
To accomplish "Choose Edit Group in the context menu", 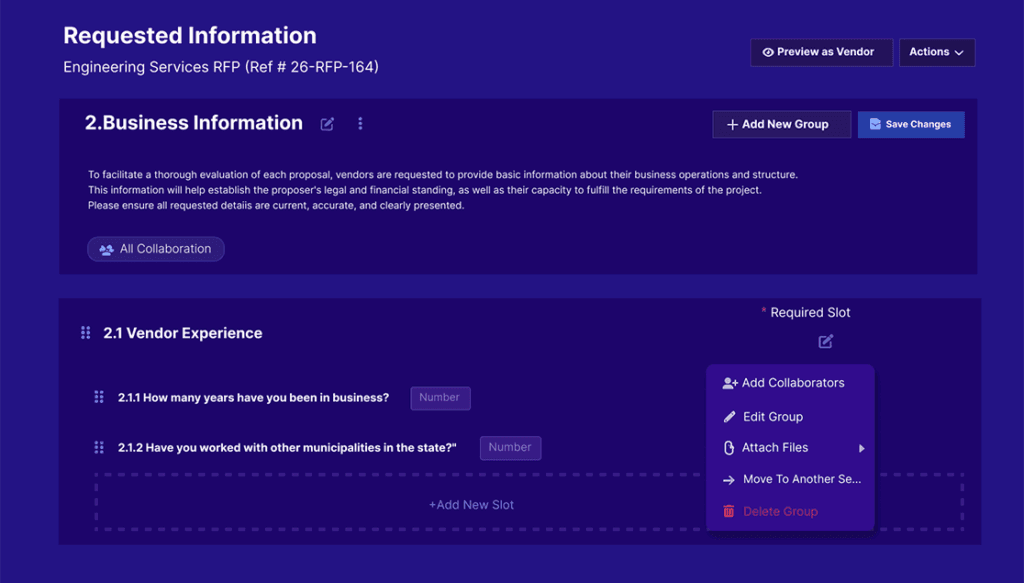I will click(x=772, y=417).
